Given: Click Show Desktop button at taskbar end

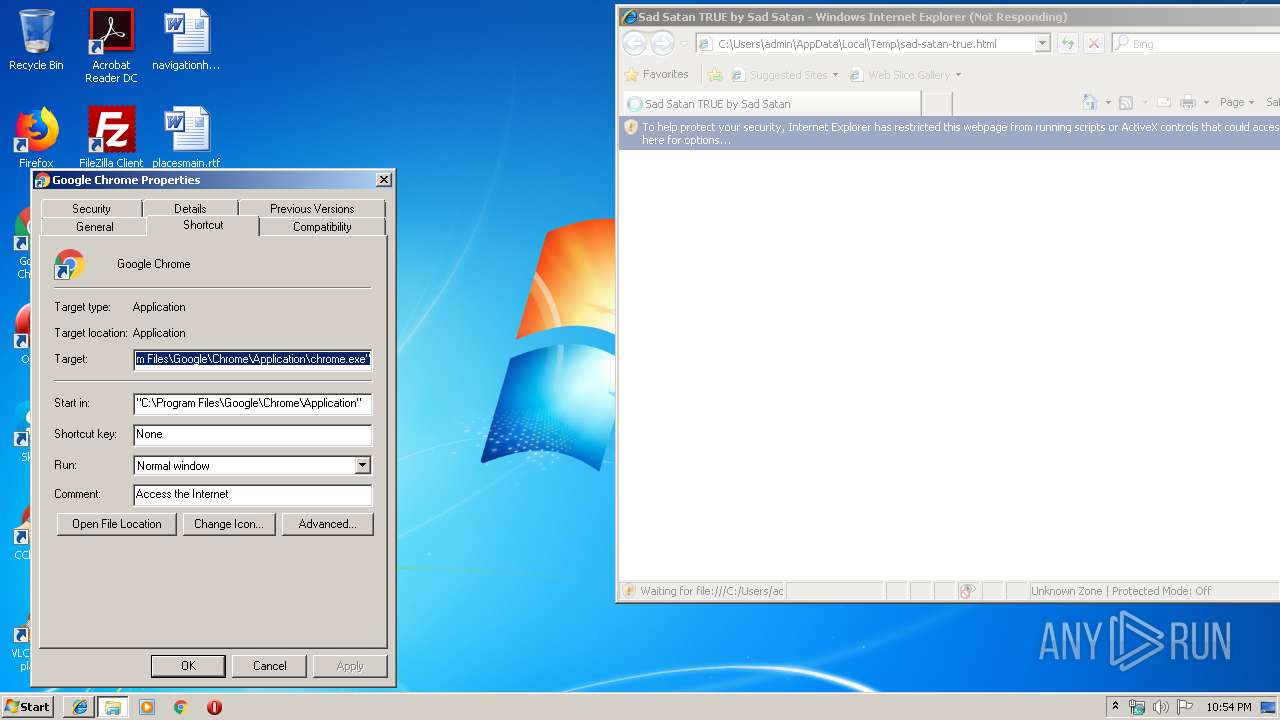Looking at the screenshot, I should [1269, 707].
